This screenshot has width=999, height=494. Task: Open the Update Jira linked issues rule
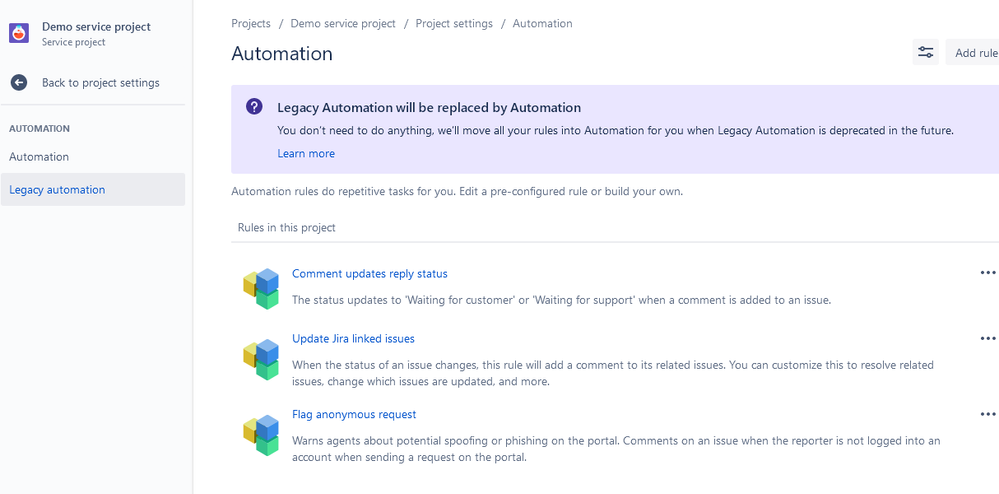click(x=353, y=339)
